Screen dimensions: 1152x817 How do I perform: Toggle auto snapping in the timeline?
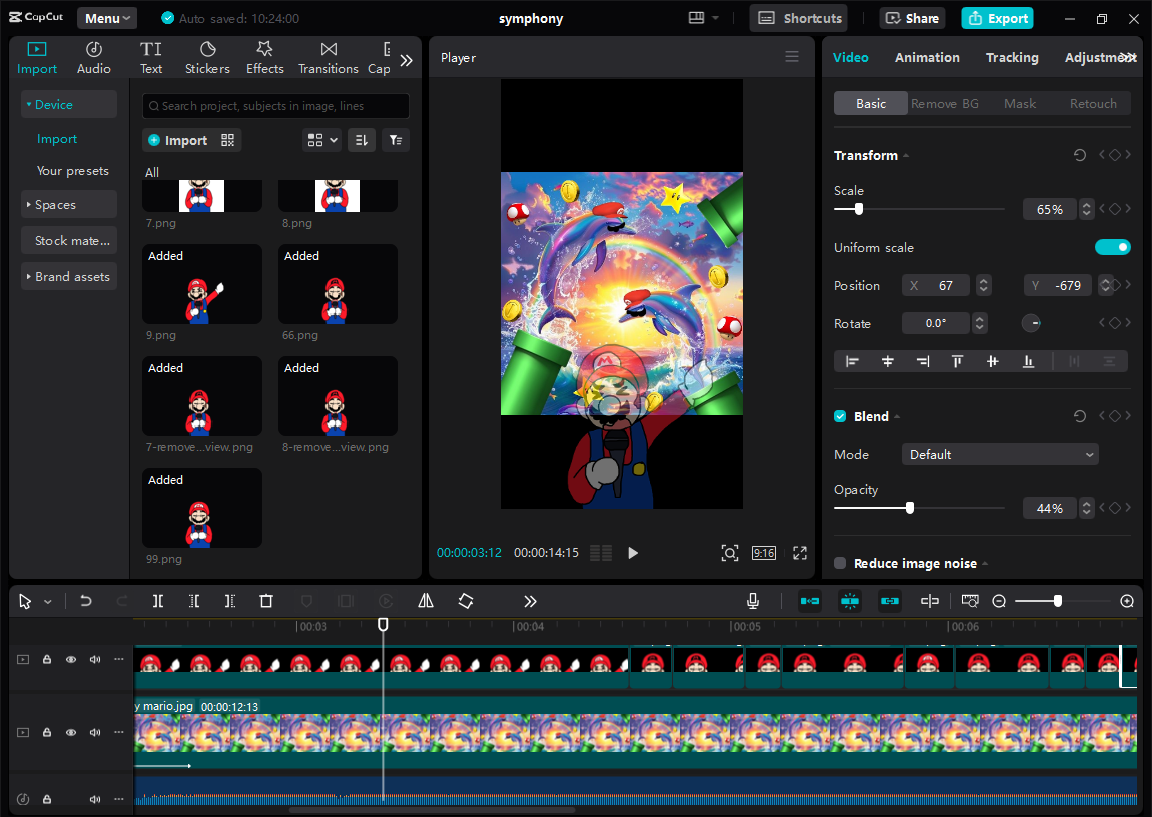(850, 601)
